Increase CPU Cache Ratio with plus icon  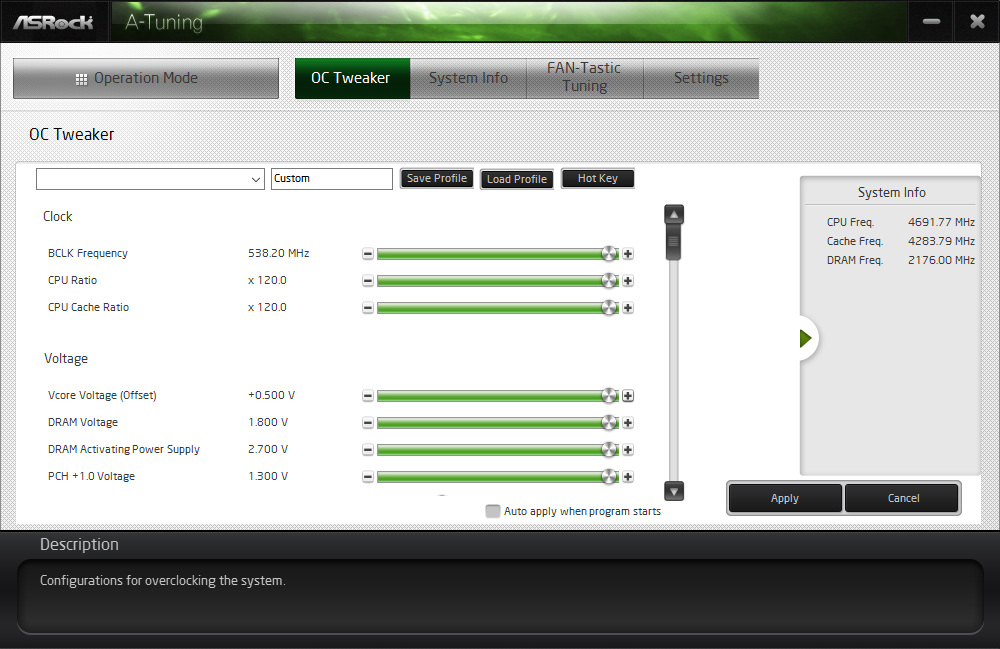tap(628, 308)
